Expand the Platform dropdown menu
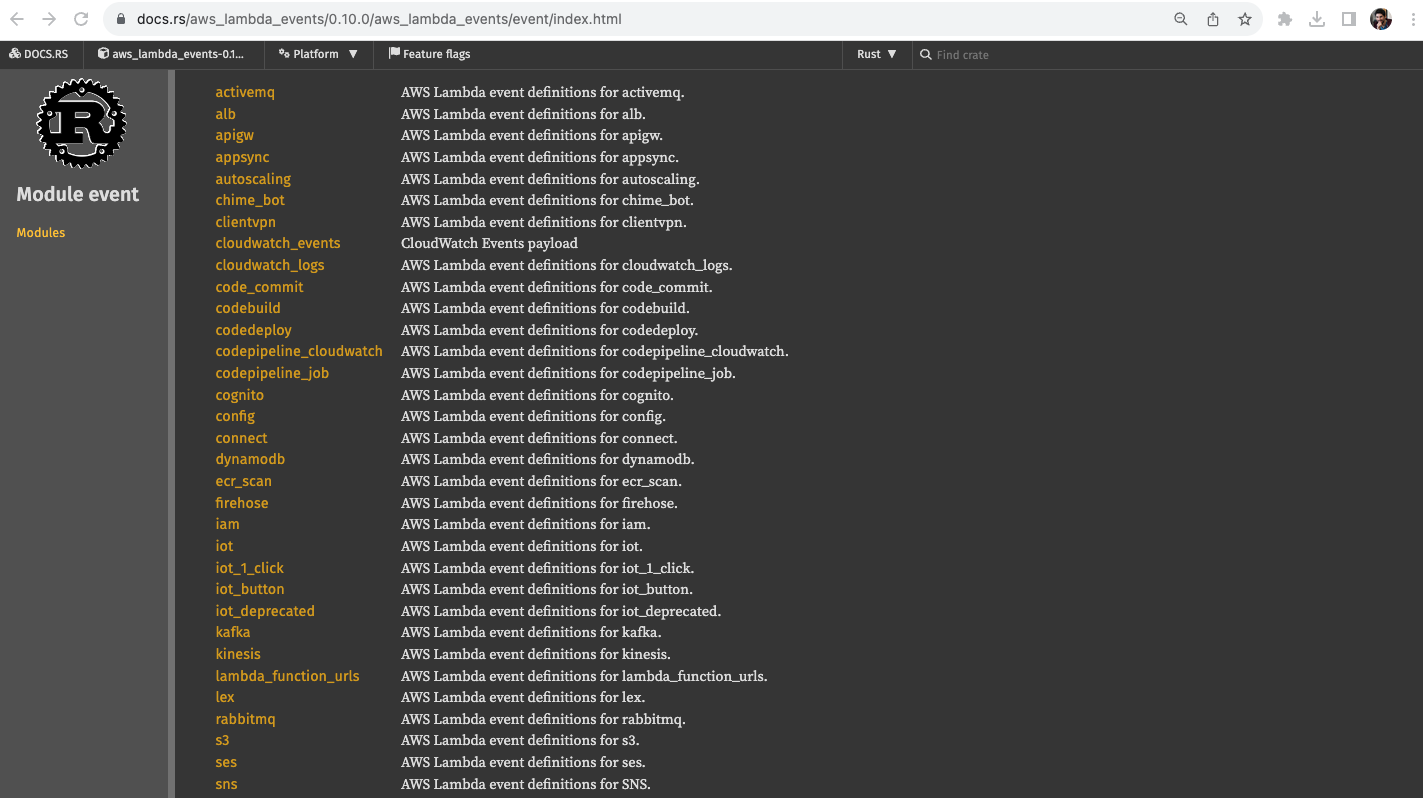 pyautogui.click(x=318, y=54)
